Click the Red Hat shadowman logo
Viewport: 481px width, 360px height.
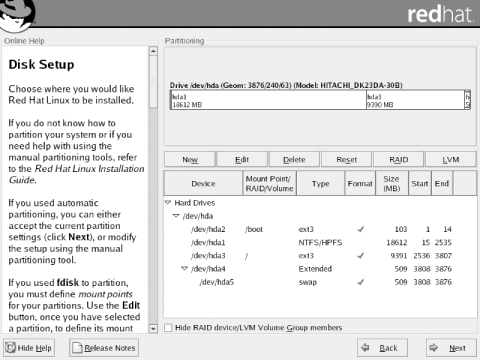tap(17, 15)
